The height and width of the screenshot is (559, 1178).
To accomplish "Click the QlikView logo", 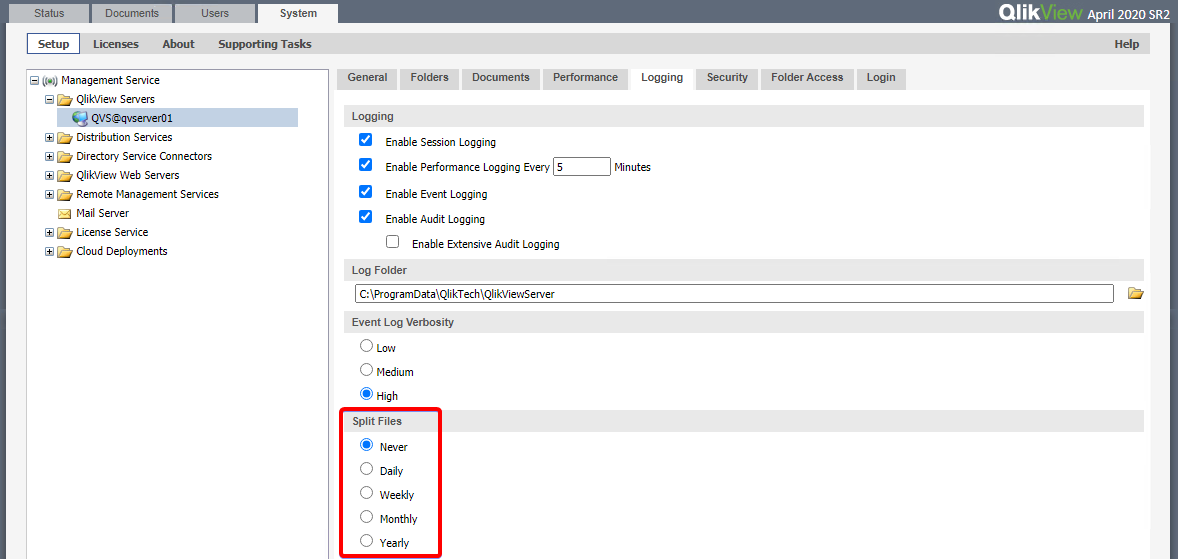I will 1040,13.
